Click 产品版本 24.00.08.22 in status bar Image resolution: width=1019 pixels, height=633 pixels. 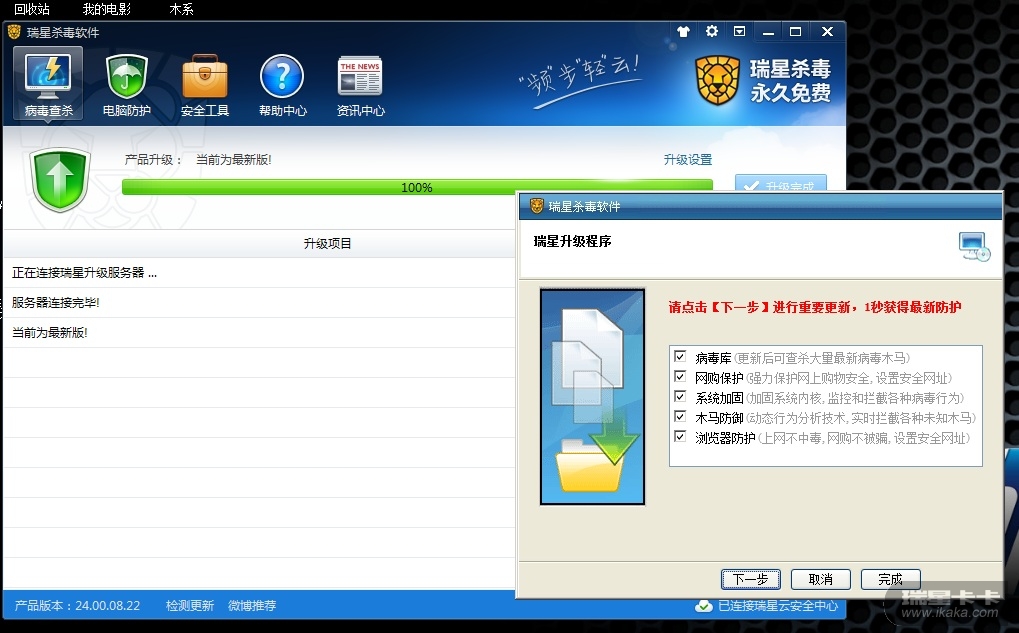77,606
